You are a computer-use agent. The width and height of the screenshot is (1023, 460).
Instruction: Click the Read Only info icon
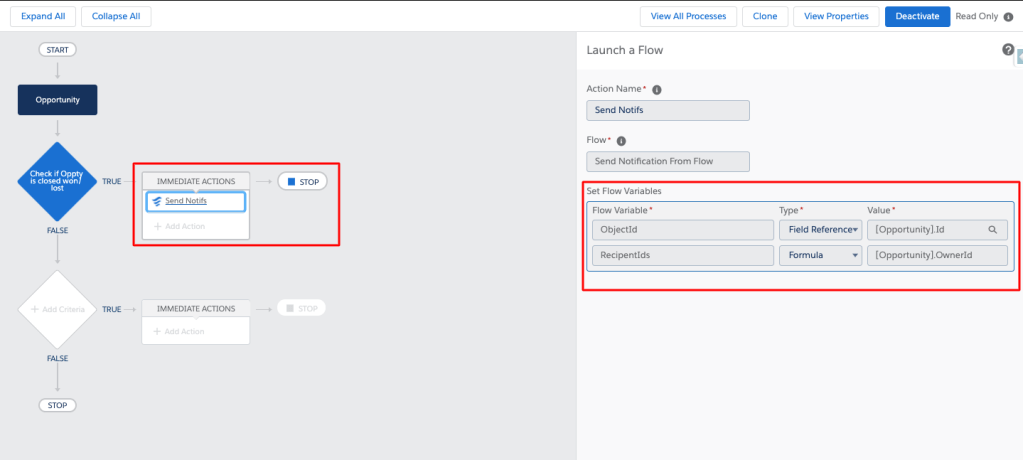click(x=1007, y=17)
